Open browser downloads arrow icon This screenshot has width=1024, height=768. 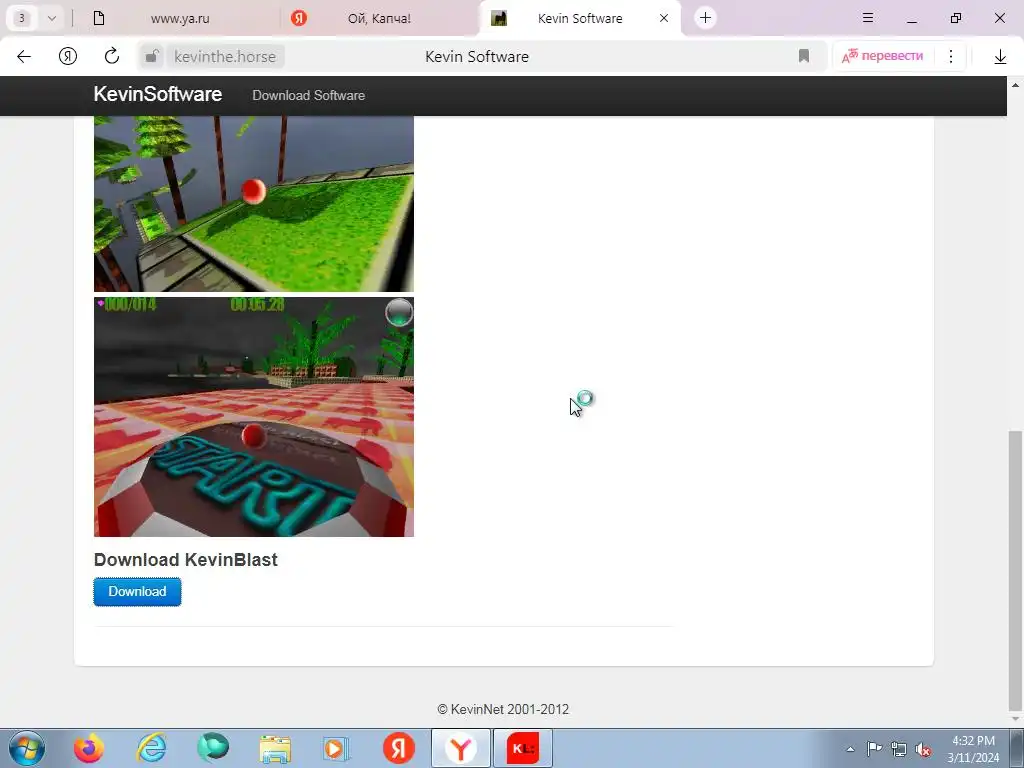[x=1000, y=57]
